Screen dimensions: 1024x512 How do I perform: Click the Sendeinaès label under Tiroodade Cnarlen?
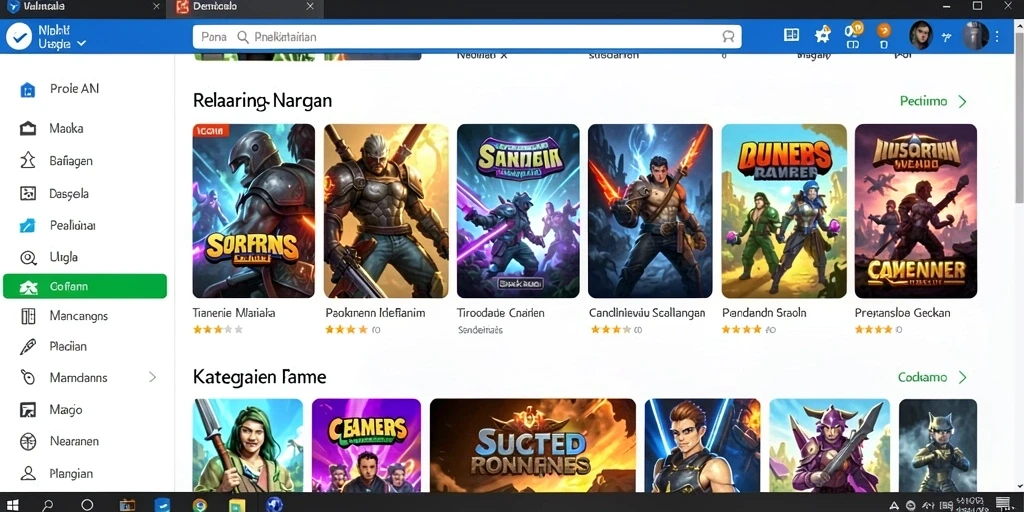[x=480, y=330]
